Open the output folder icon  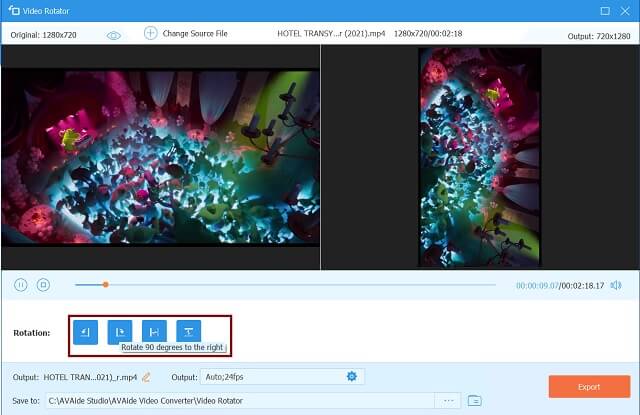474,401
